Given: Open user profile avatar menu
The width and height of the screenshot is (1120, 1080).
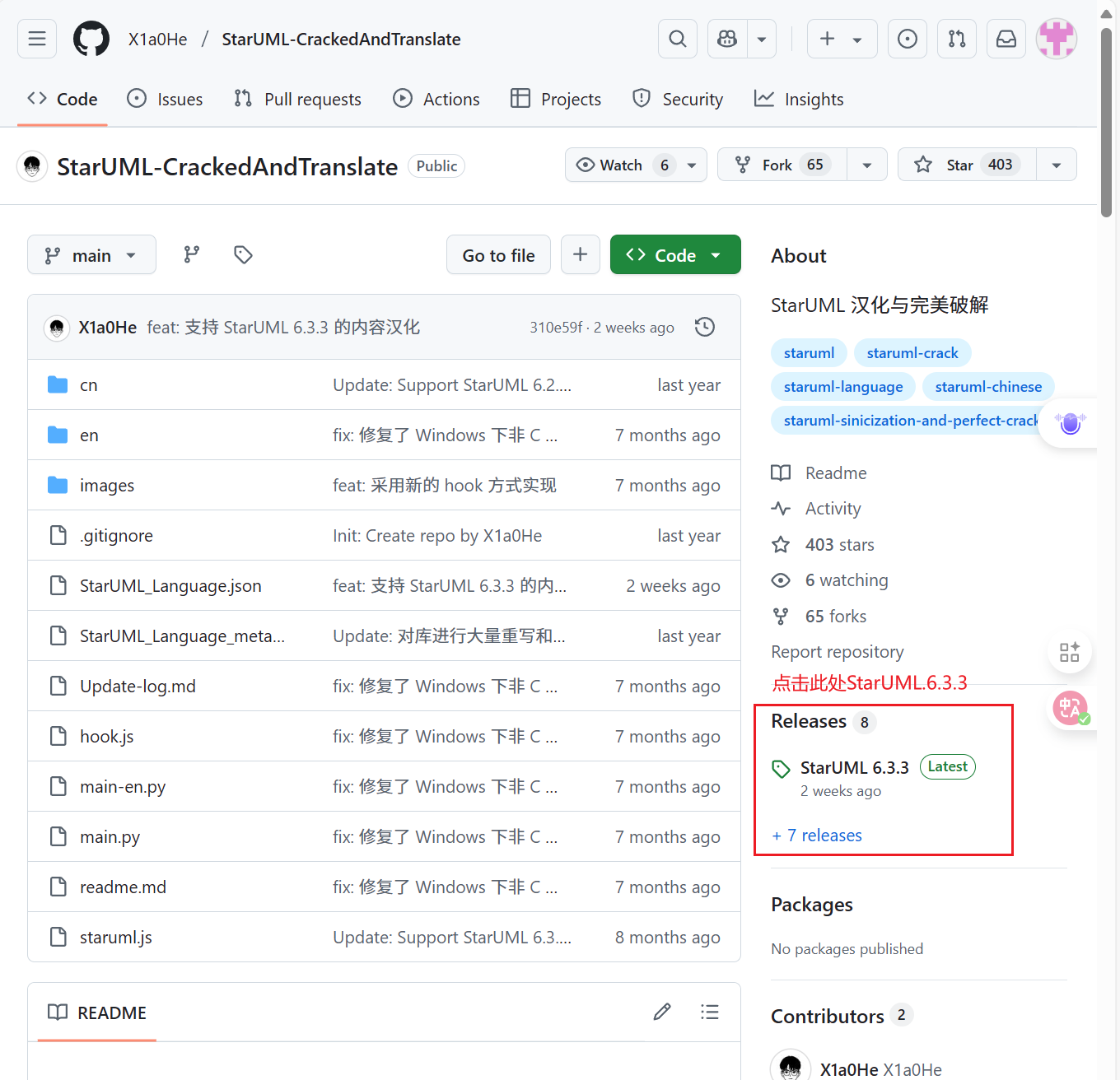Looking at the screenshot, I should (1057, 39).
